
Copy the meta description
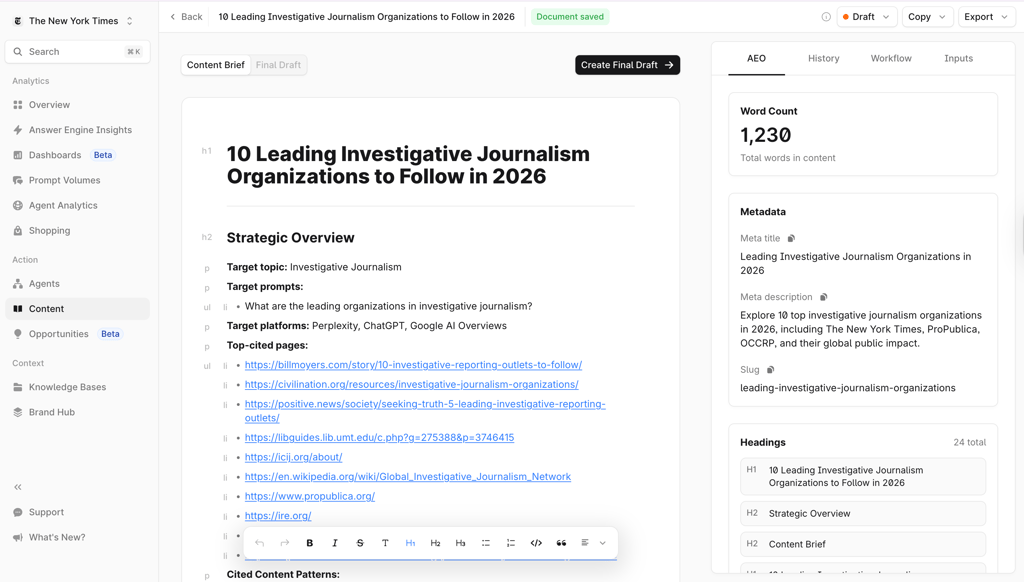tap(824, 297)
